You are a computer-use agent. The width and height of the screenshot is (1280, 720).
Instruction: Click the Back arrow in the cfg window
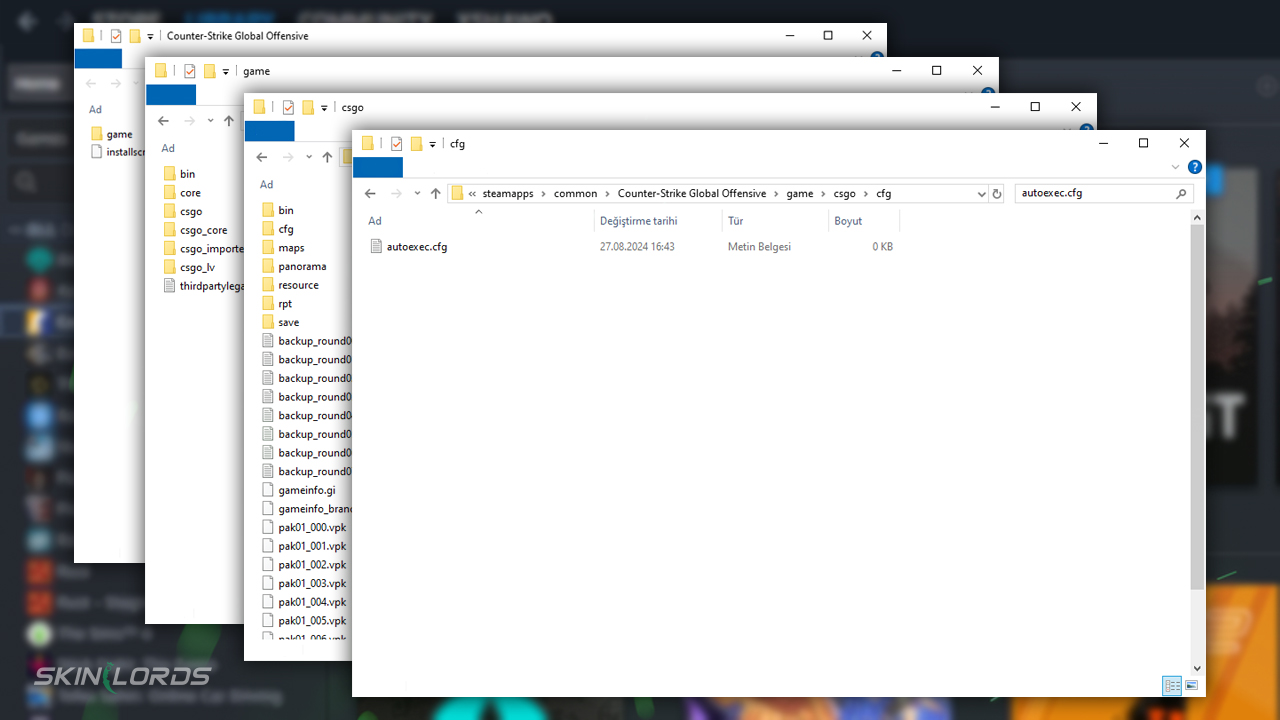pos(370,194)
